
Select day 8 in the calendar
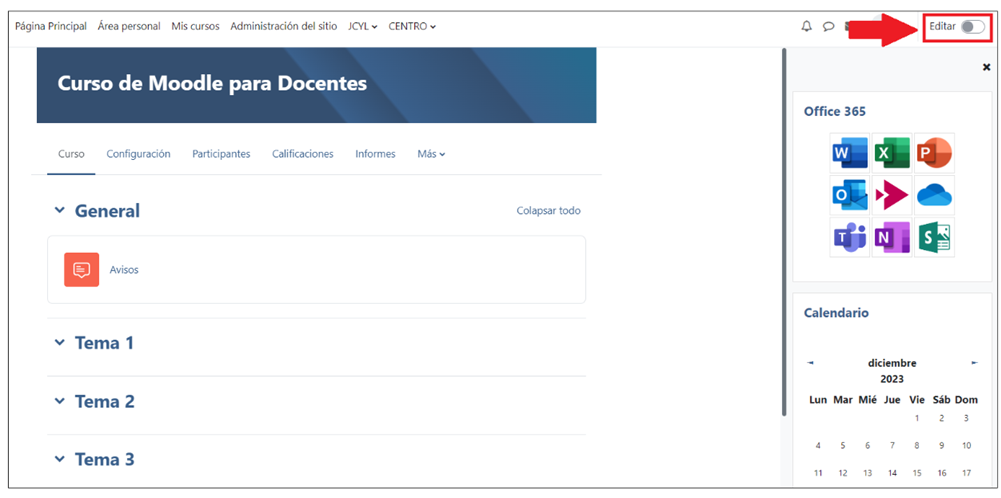pyautogui.click(x=917, y=446)
